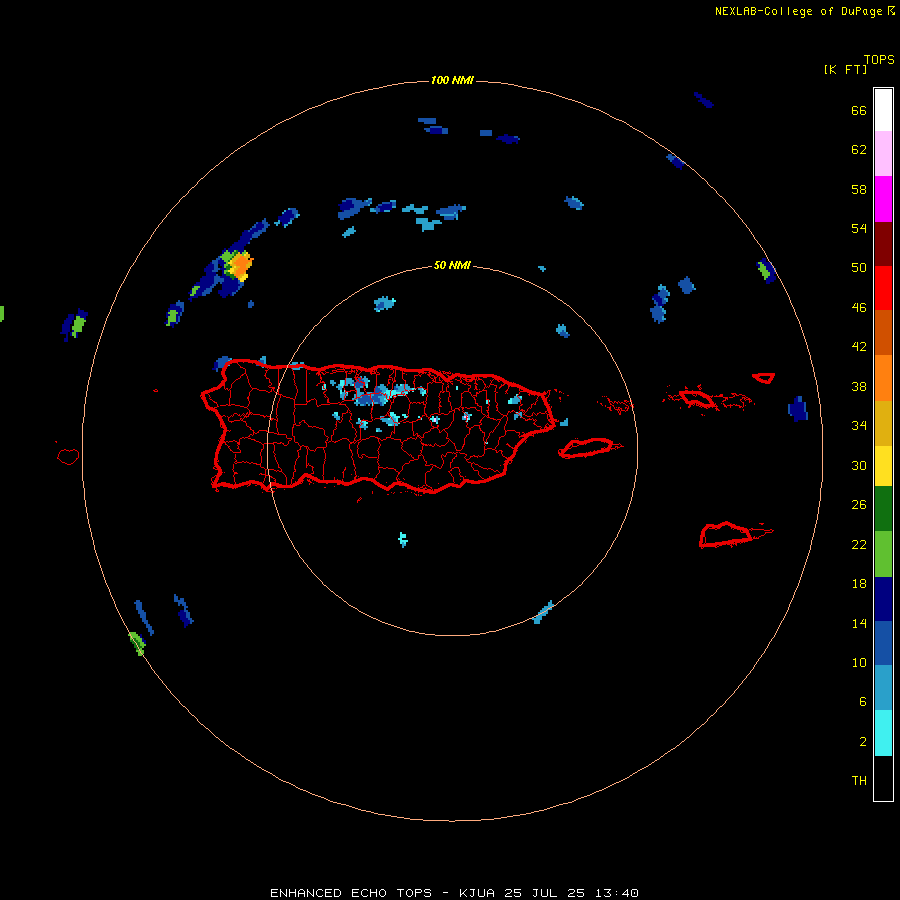Image resolution: width=900 pixels, height=900 pixels.
Task: Click the "NEXLAB-College of DuPage" credit text
Action: point(798,11)
